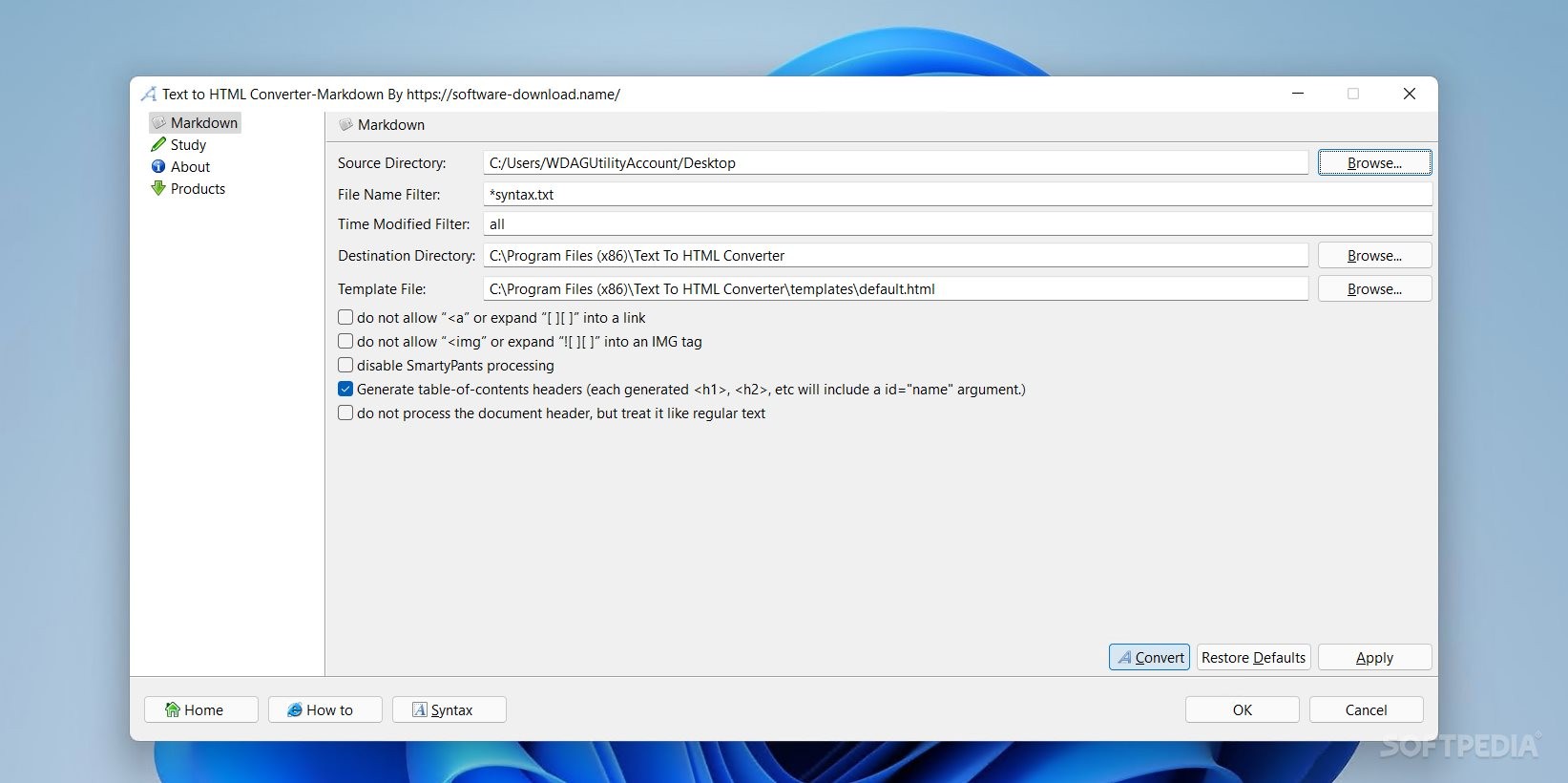Open the How to help button
The height and width of the screenshot is (783, 1568).
(325, 709)
